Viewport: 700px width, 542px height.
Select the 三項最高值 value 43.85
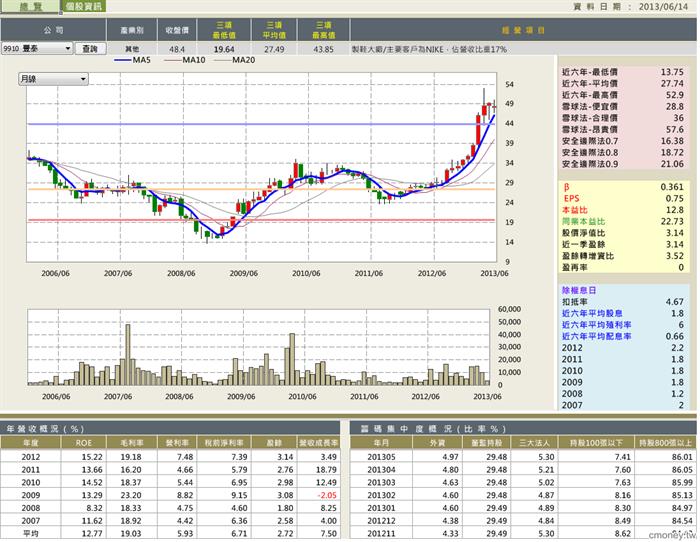click(324, 49)
